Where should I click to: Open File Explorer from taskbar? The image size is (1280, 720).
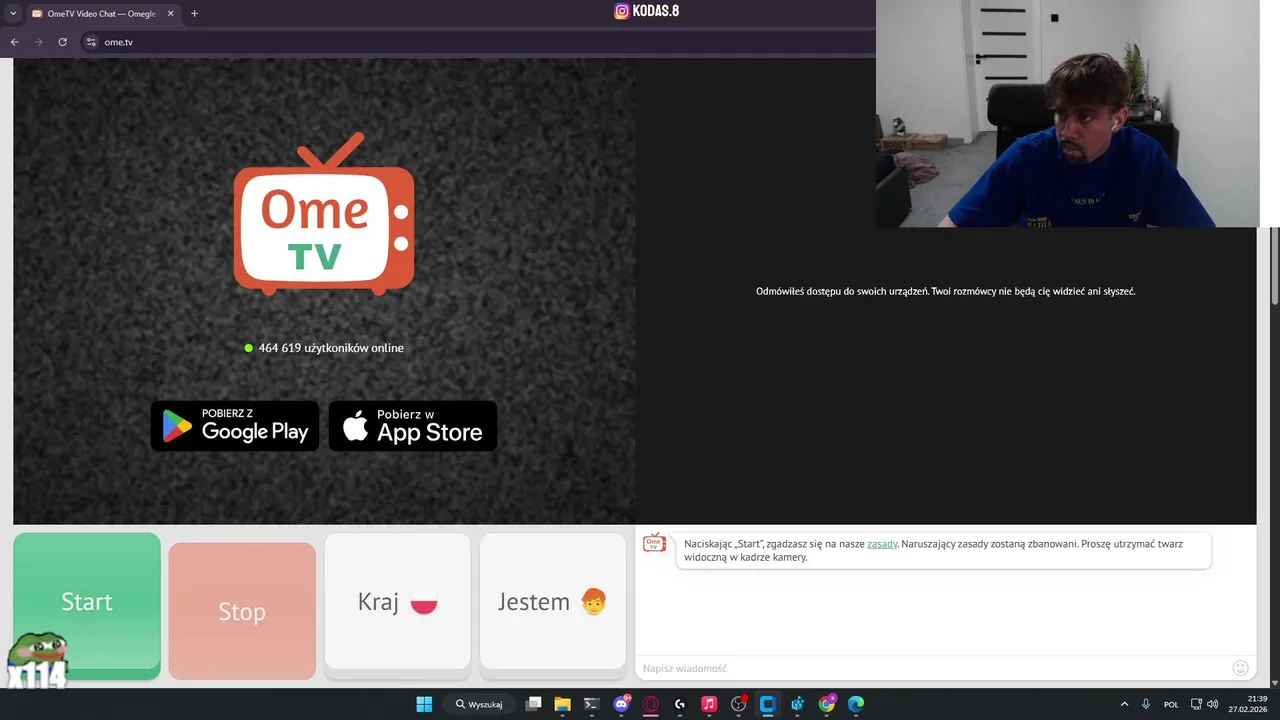pos(562,704)
